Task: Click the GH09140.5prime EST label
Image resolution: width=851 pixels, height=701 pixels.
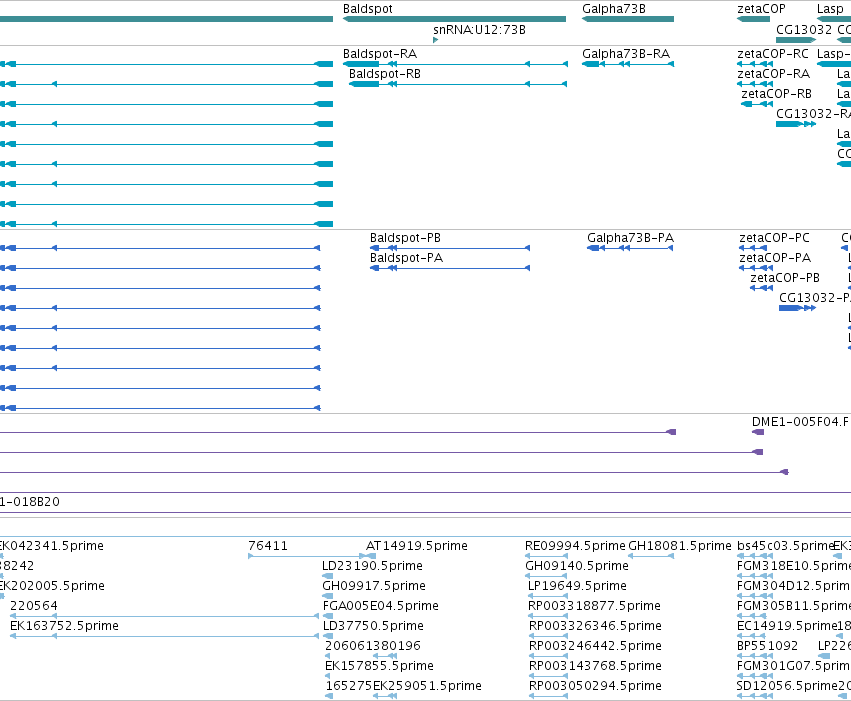Action: [577, 566]
